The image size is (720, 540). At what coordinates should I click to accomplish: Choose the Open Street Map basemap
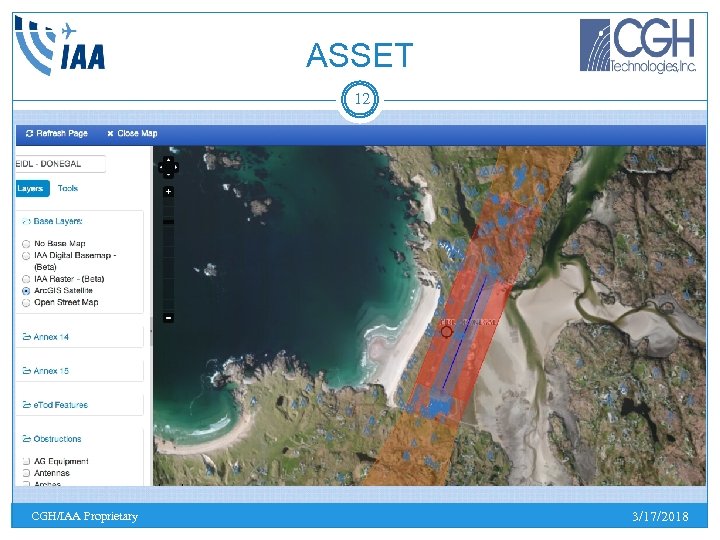point(26,303)
